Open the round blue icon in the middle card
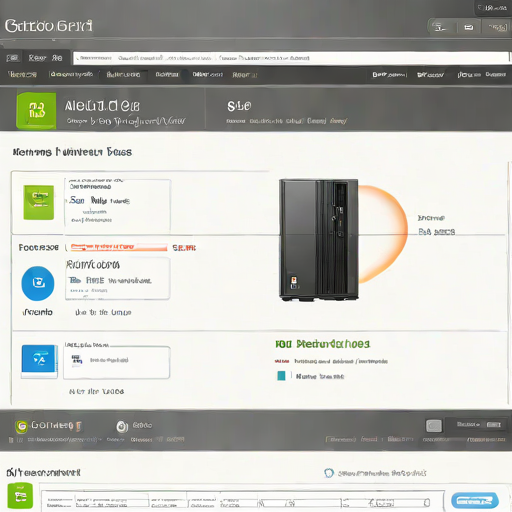The image size is (512, 512). [38, 283]
